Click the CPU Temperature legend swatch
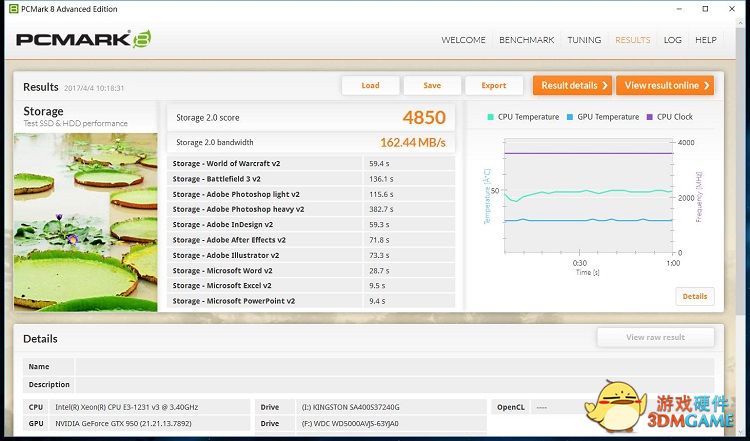 (x=490, y=117)
